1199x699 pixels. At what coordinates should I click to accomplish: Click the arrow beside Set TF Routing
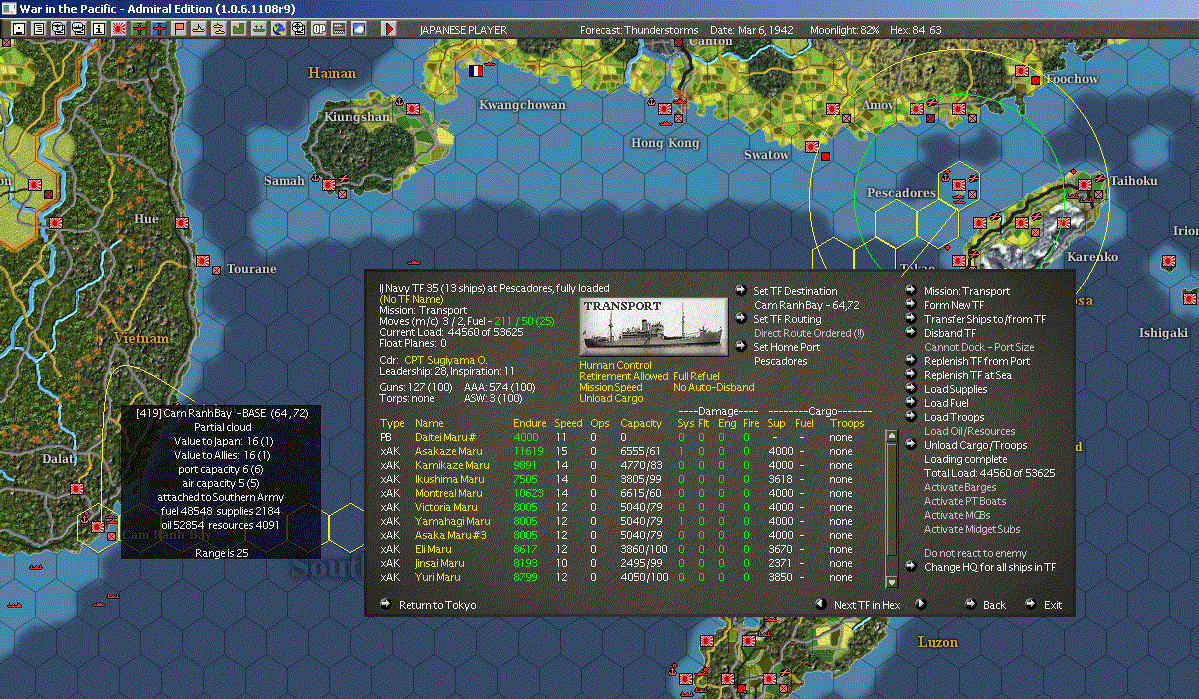point(741,318)
